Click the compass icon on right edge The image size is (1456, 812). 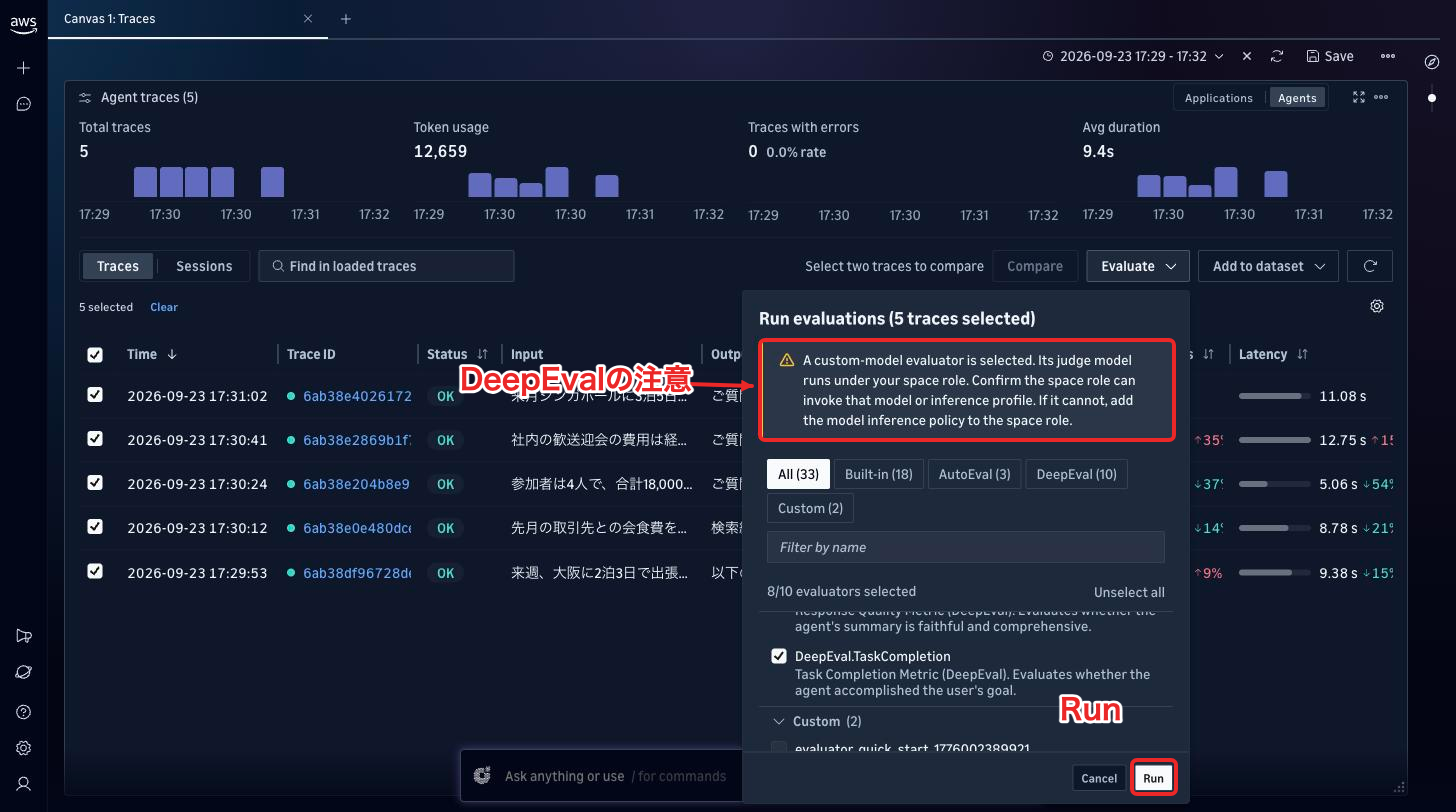click(1431, 62)
